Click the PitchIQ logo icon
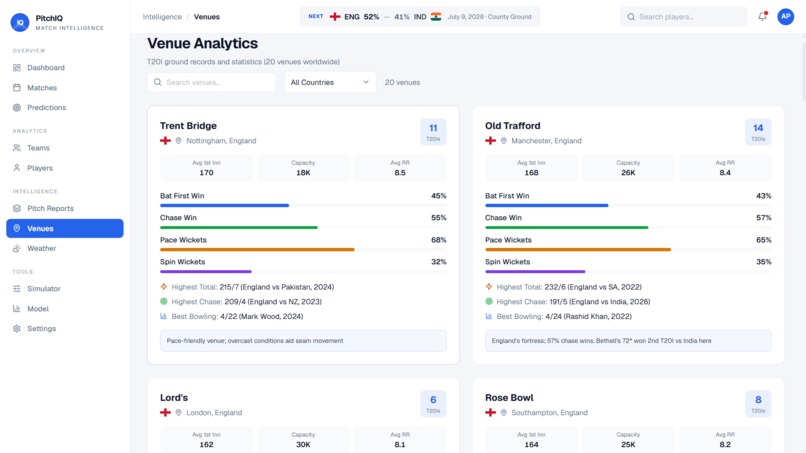 20,23
